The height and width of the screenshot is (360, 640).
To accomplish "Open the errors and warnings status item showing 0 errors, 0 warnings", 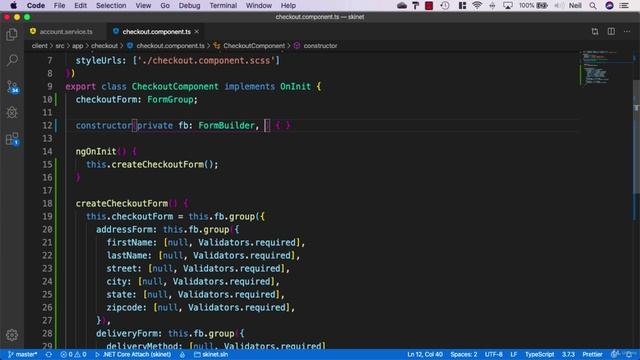I will pos(73,354).
